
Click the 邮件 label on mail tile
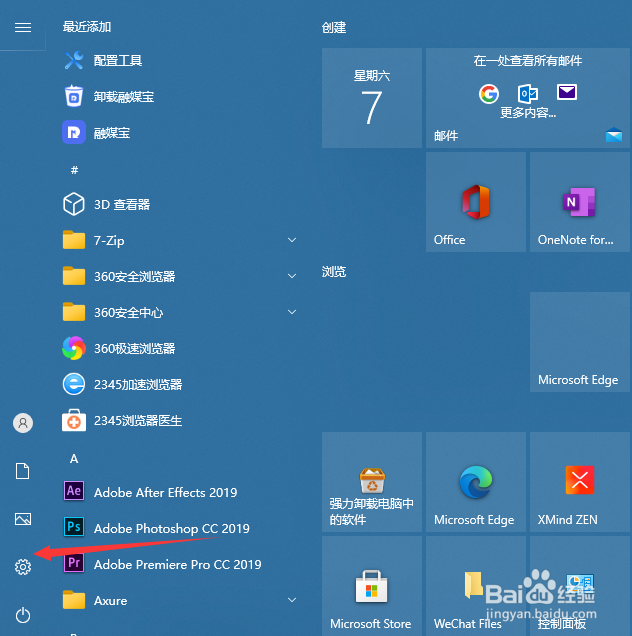click(x=446, y=135)
